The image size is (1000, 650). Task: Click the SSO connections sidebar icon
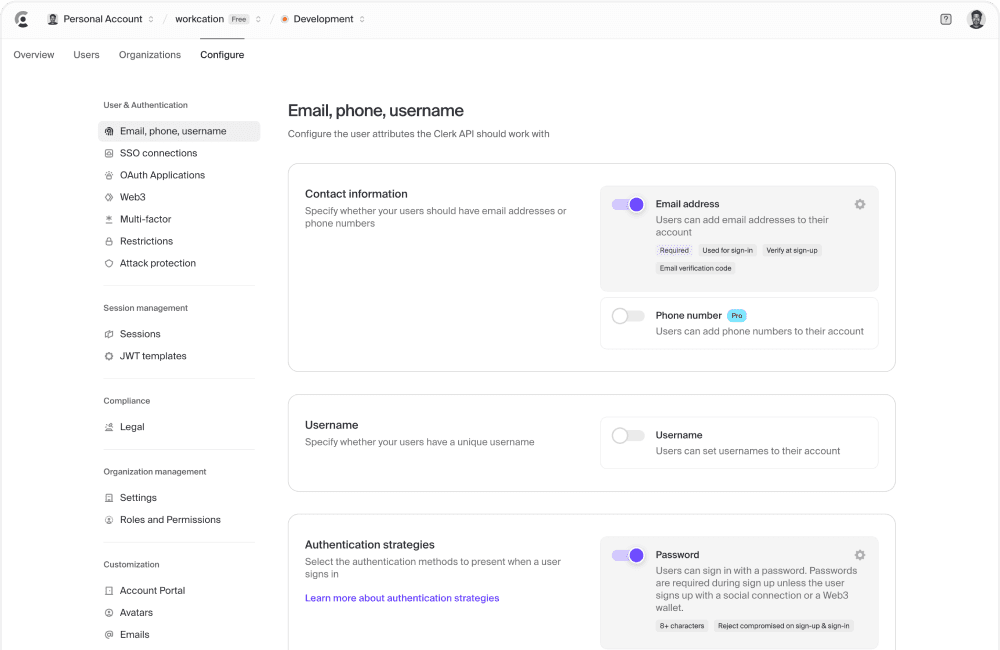(x=109, y=153)
